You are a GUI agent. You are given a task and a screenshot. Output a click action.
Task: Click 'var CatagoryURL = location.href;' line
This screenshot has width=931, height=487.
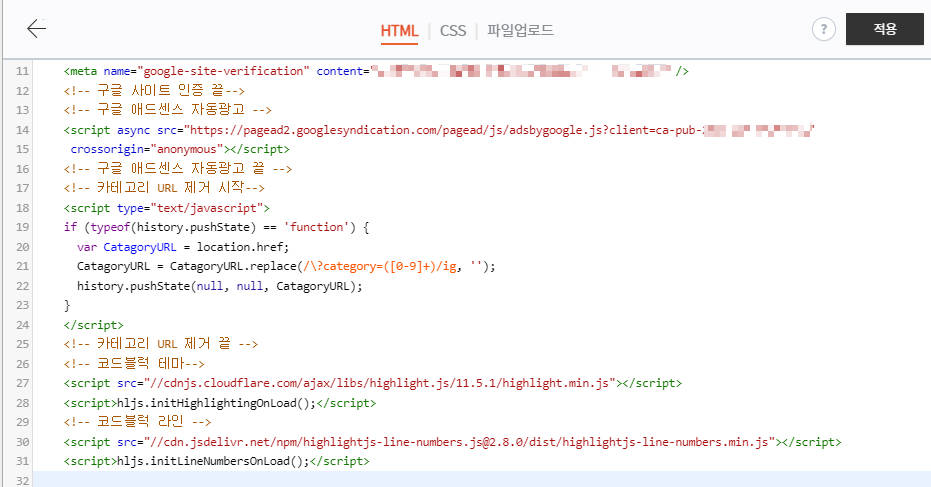[x=183, y=246]
